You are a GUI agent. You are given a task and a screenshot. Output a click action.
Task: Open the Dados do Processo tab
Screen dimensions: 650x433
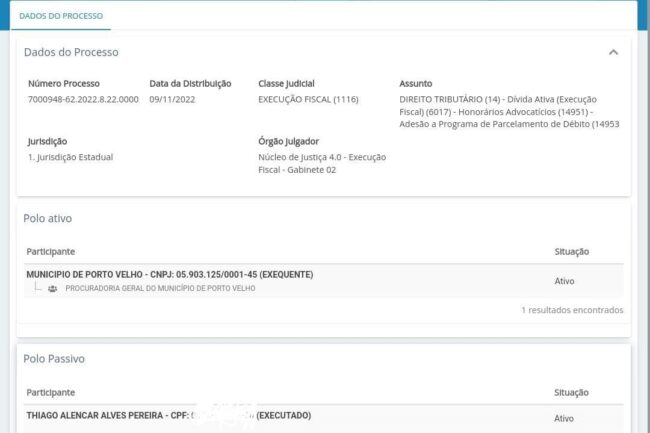point(59,16)
